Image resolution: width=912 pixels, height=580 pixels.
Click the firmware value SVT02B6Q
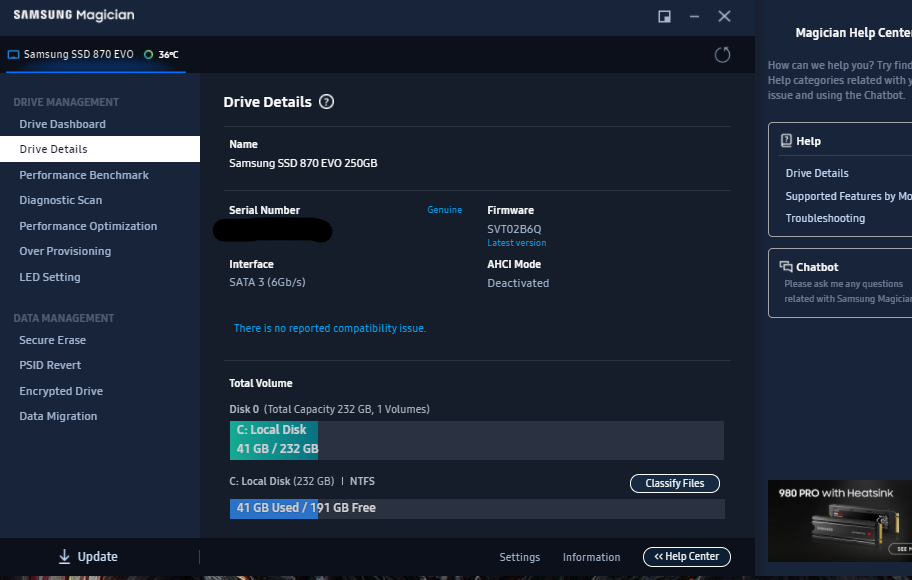(514, 229)
